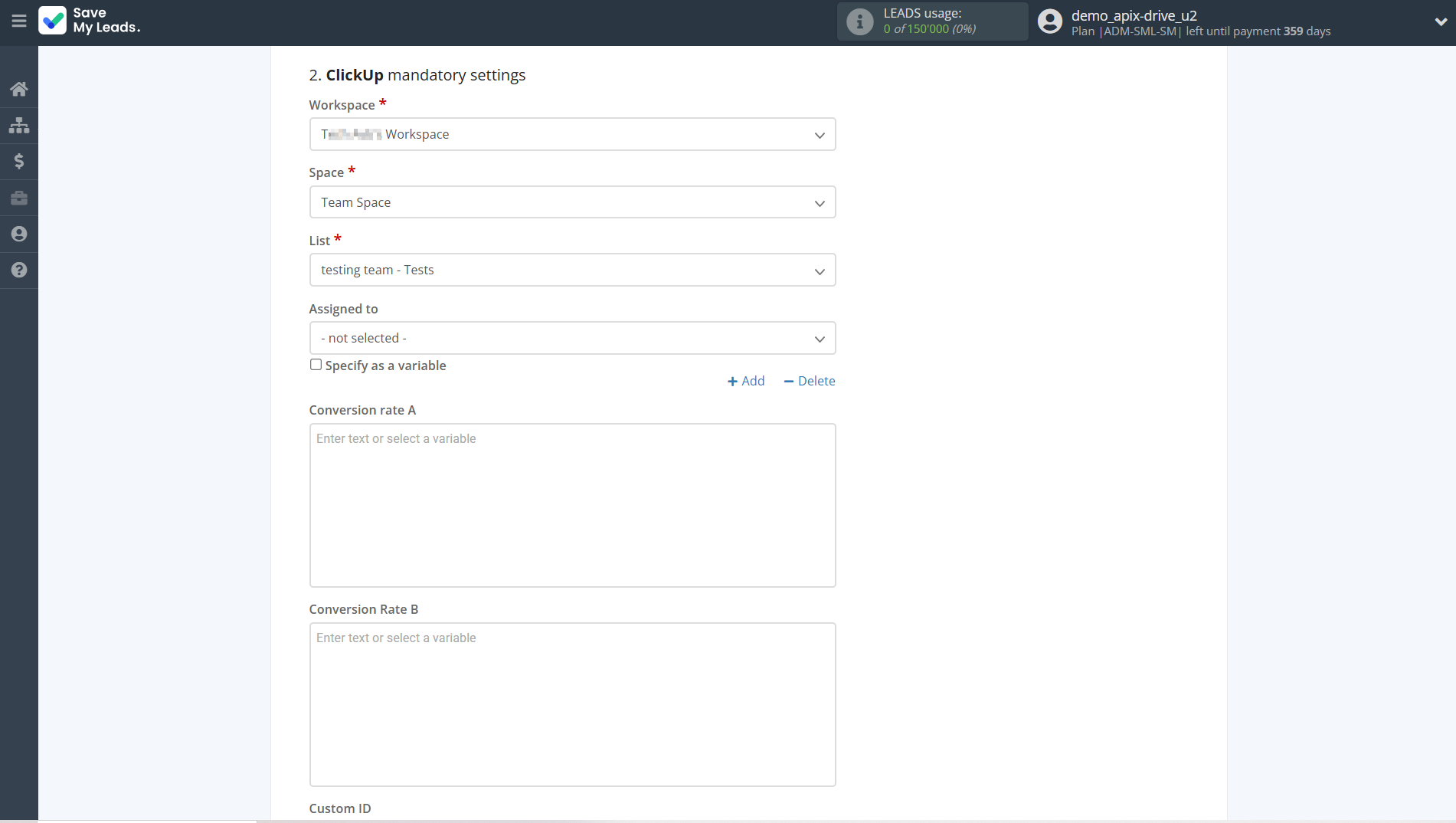
Task: Open the help question mark icon
Action: click(x=19, y=270)
